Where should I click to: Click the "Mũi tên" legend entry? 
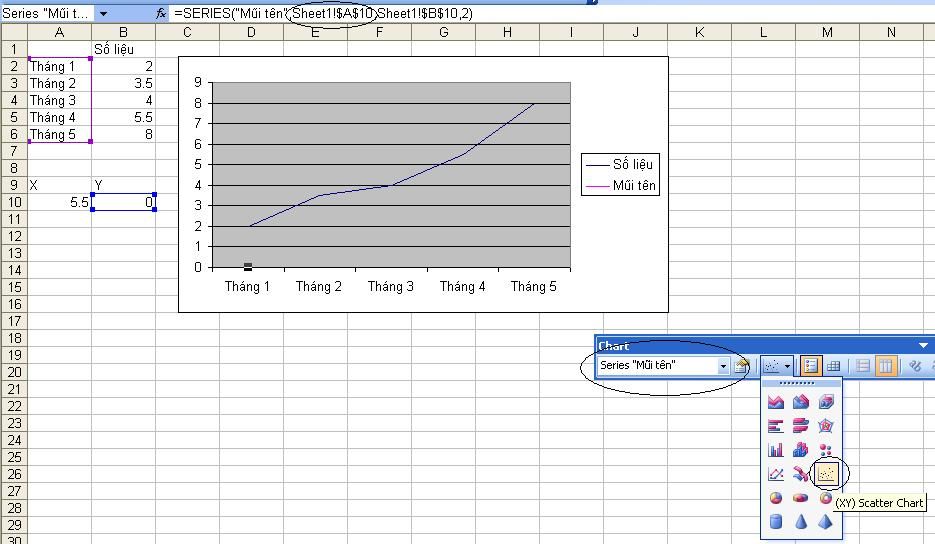pos(634,185)
